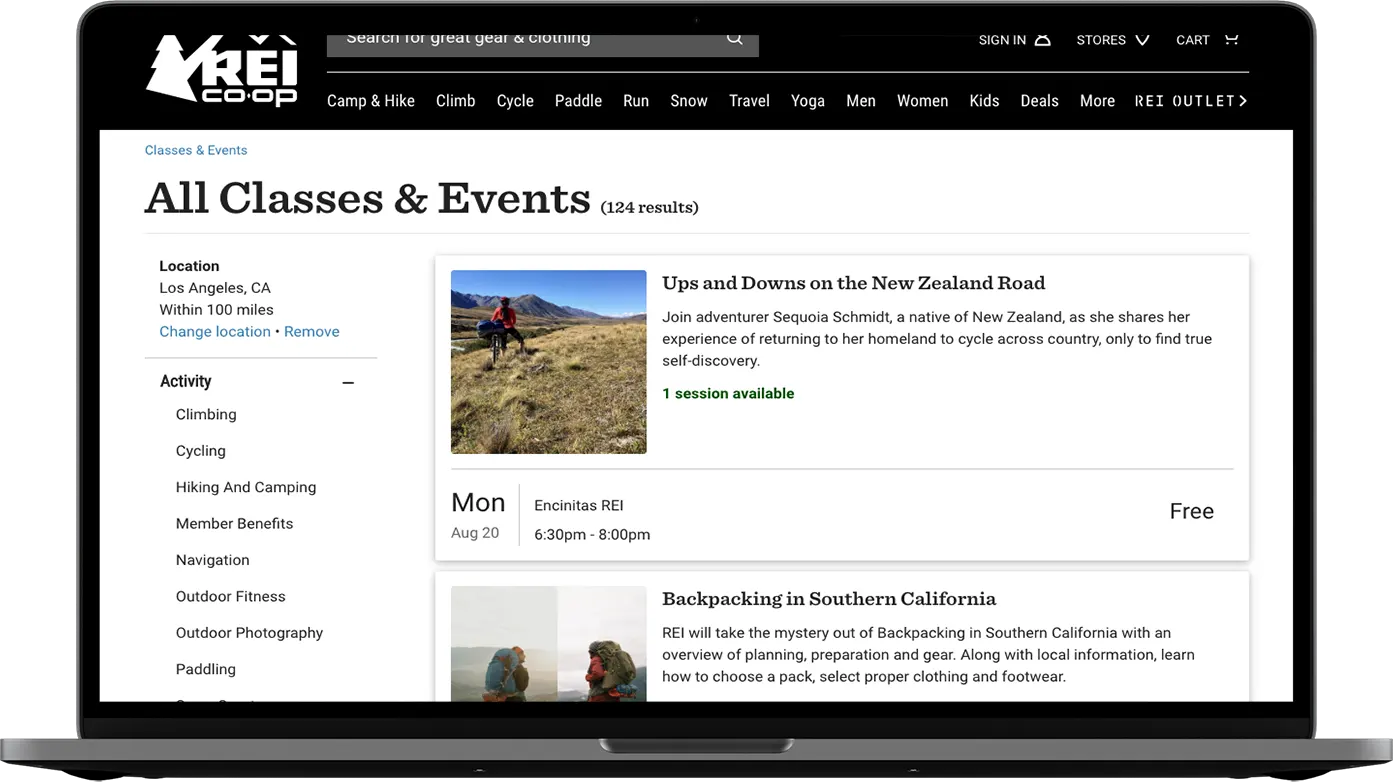
Task: Open Backpacking in Southern California event title
Action: point(829,599)
